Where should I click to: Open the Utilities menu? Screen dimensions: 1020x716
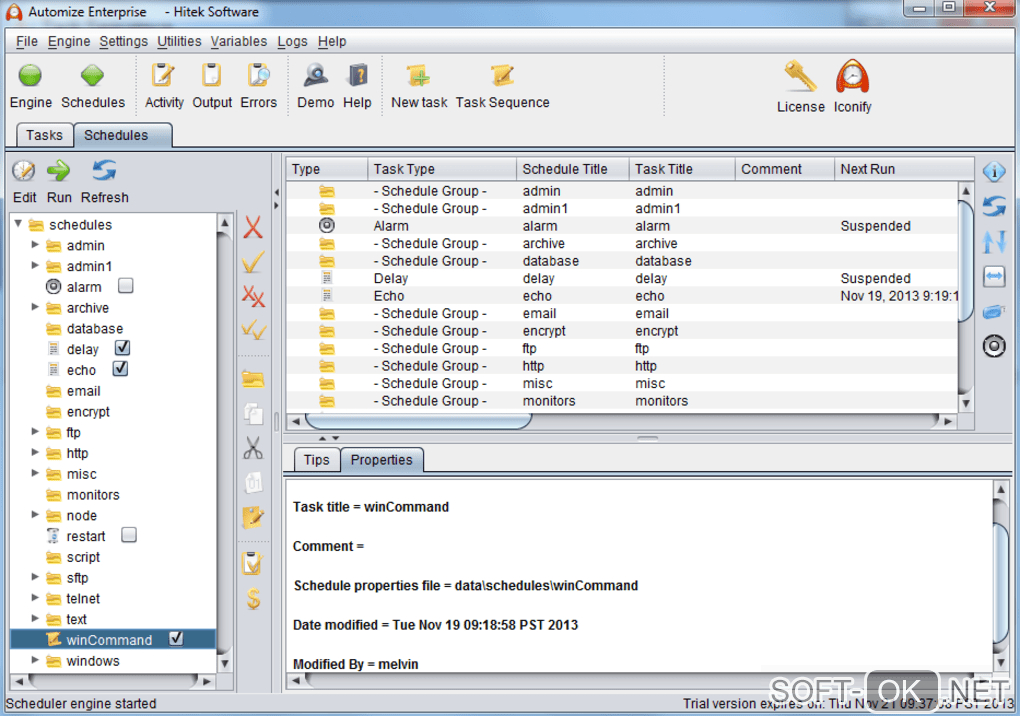[x=179, y=41]
